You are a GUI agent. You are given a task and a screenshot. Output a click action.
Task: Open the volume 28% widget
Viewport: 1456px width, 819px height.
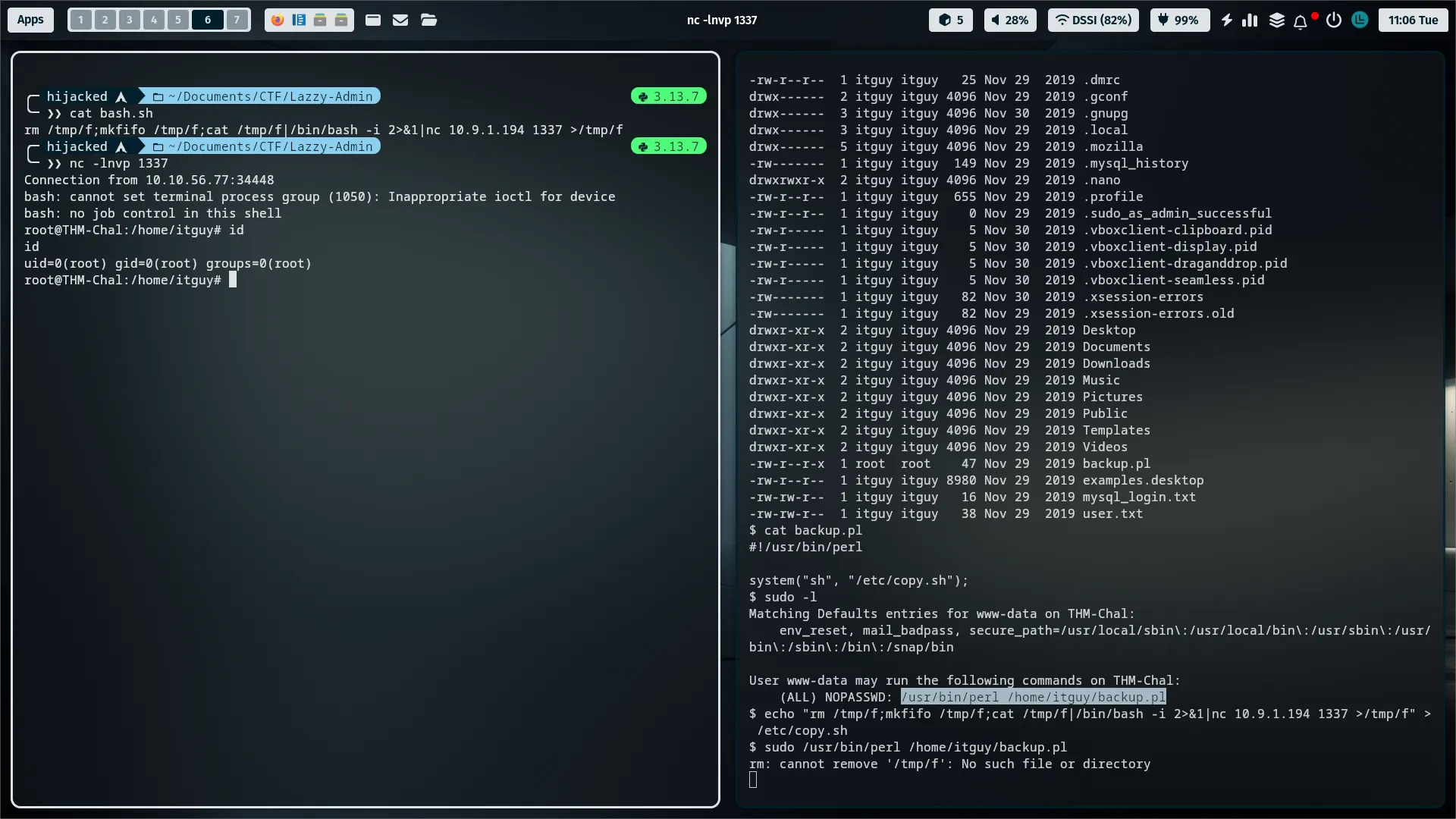click(x=1010, y=20)
